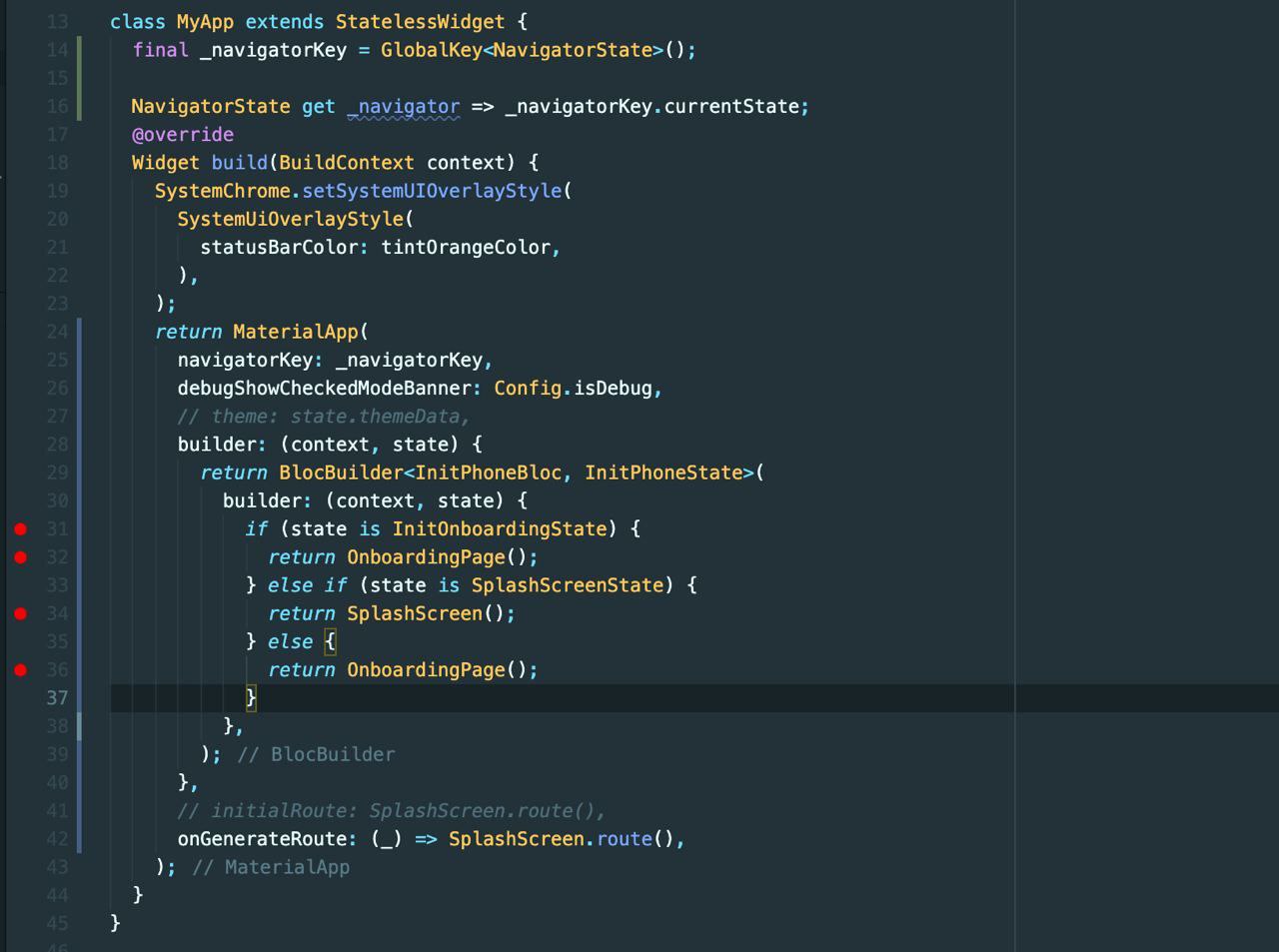
Task: Click InitOnboardingState on line 31
Action: (x=500, y=528)
